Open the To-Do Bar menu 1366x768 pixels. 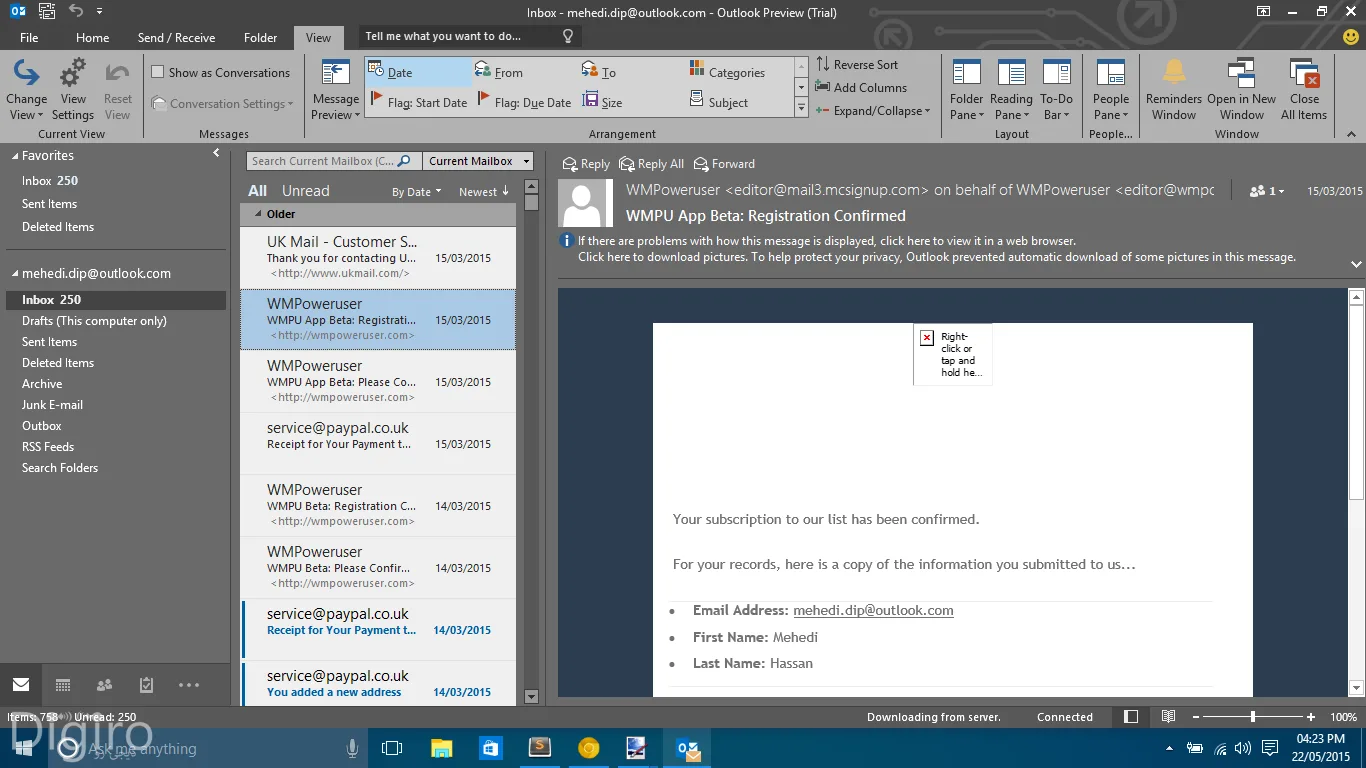pyautogui.click(x=1056, y=90)
